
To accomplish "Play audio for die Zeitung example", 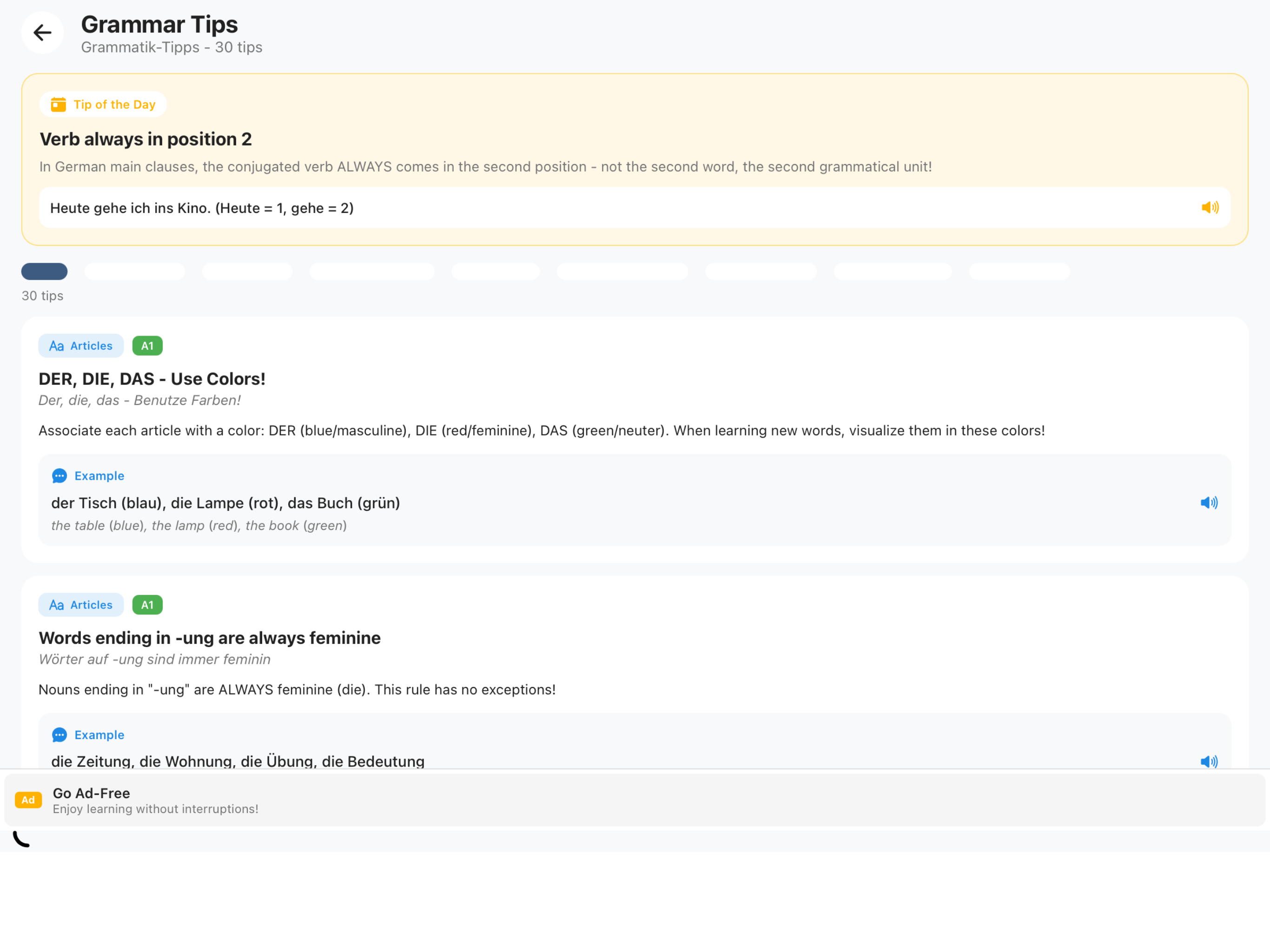I will pyautogui.click(x=1209, y=761).
